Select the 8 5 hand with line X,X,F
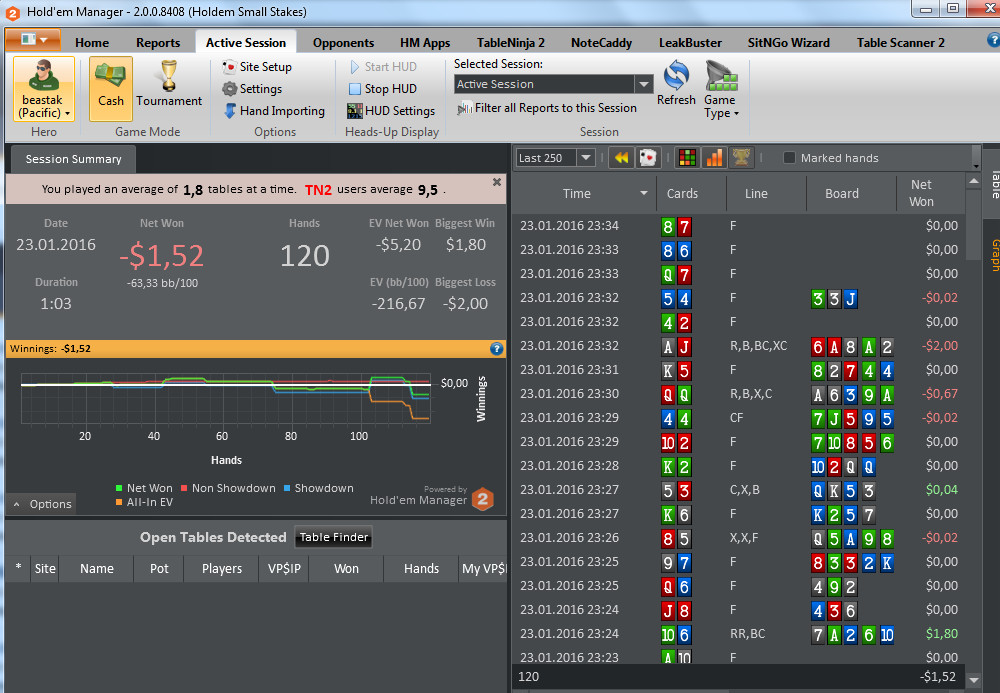Viewport: 1000px width, 693px height. tap(739, 538)
